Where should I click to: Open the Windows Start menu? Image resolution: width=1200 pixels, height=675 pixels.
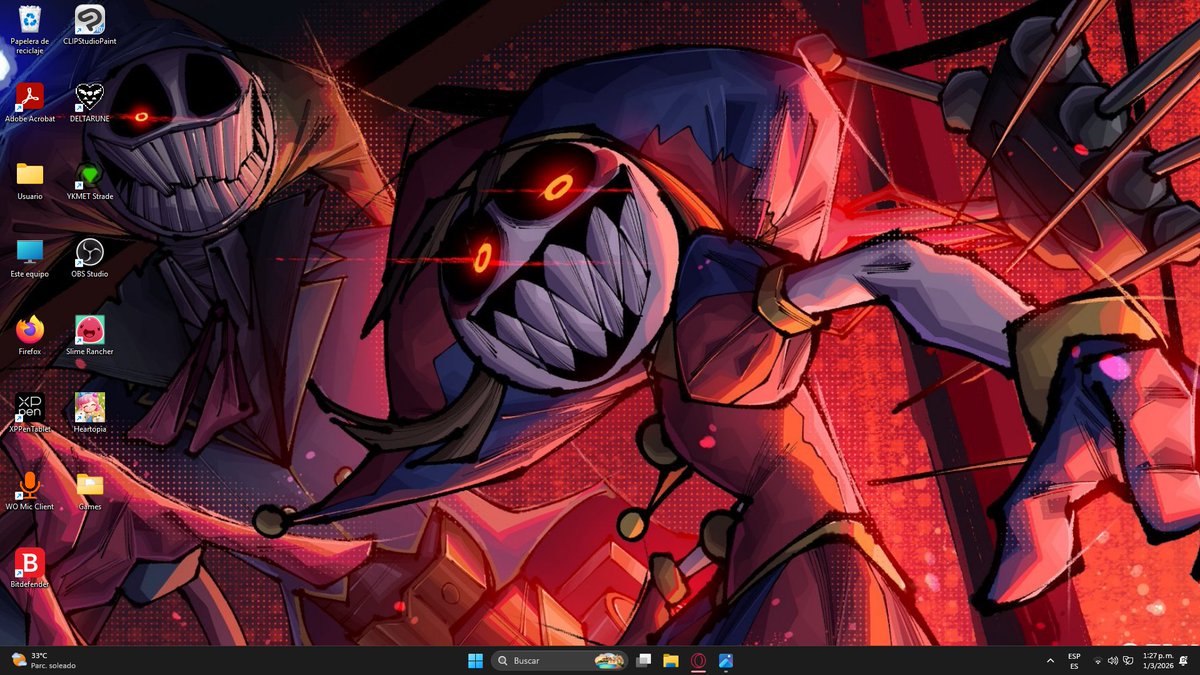tap(475, 660)
